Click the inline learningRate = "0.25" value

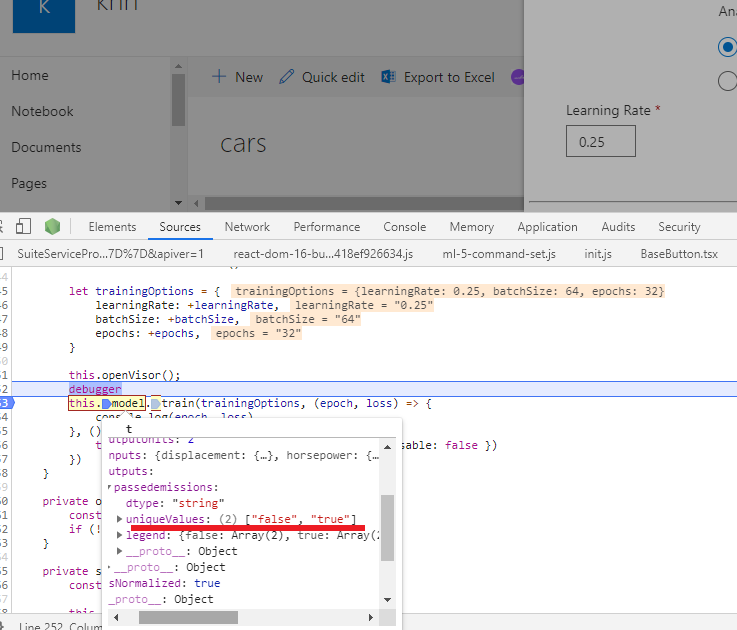coord(361,305)
